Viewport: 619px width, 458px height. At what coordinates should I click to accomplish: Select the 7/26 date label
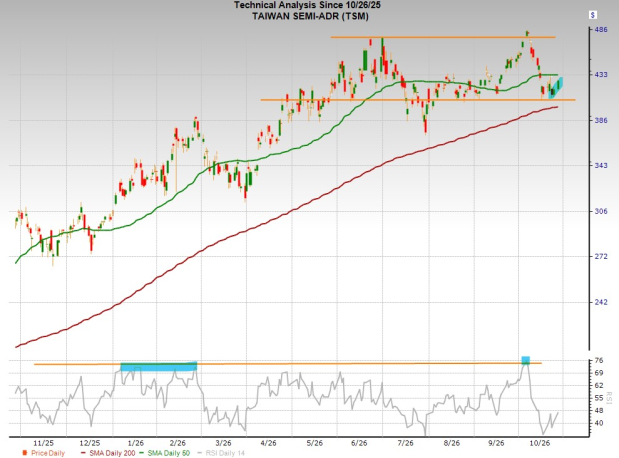405,443
